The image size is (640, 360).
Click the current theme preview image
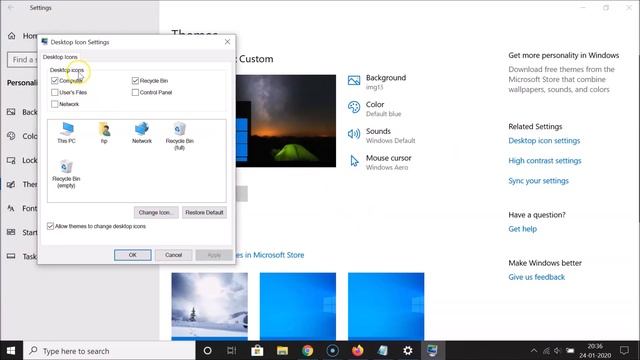pyautogui.click(x=286, y=121)
